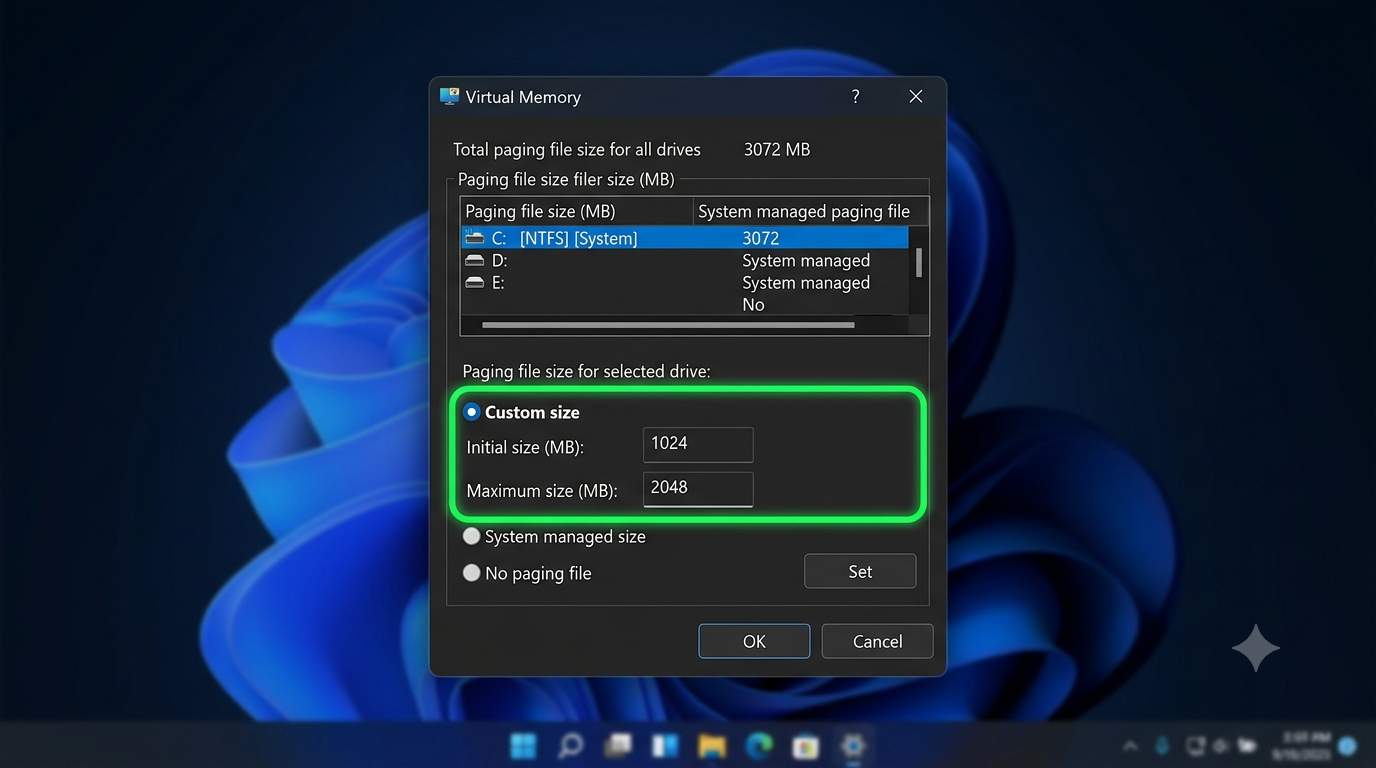
Task: Open Task View from taskbar
Action: coord(618,746)
